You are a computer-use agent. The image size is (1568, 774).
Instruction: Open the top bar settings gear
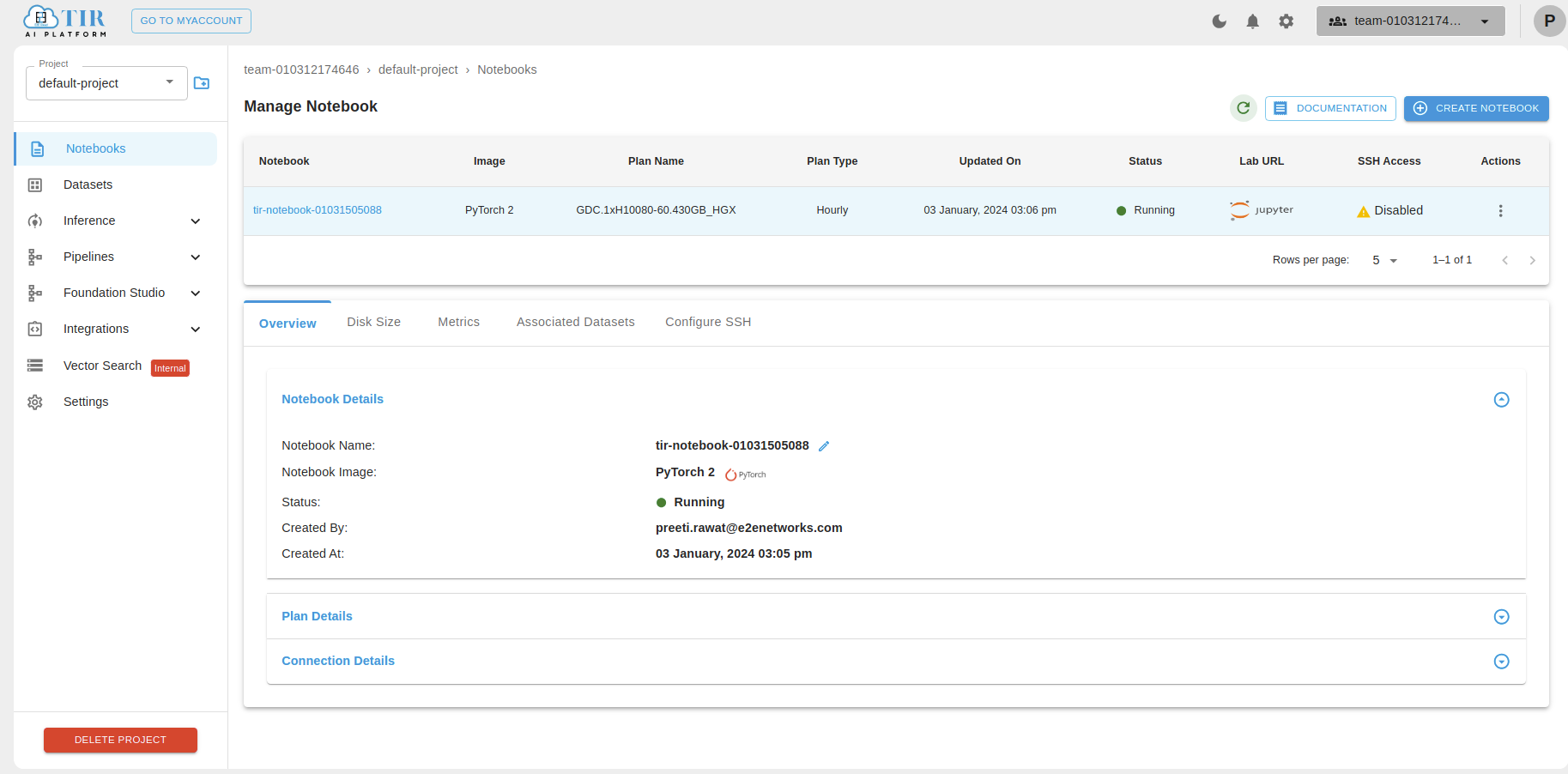[1286, 21]
